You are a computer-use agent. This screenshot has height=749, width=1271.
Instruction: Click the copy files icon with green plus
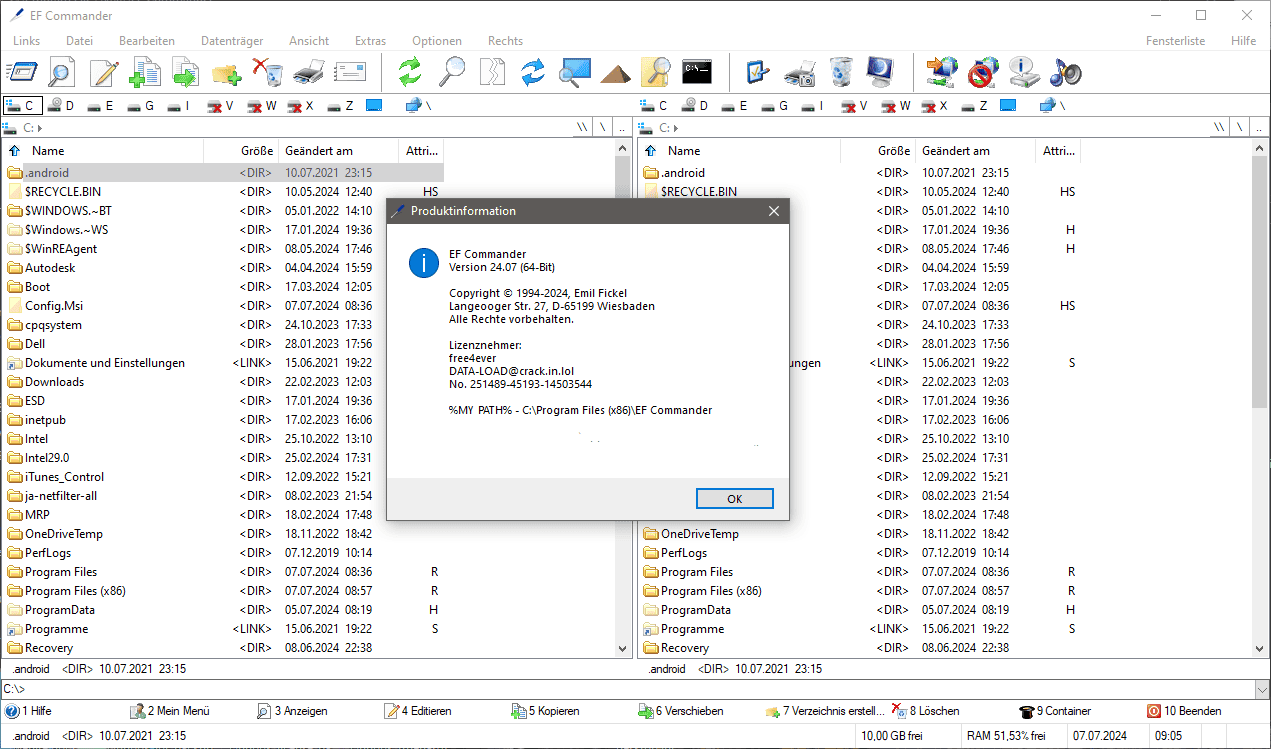point(145,72)
